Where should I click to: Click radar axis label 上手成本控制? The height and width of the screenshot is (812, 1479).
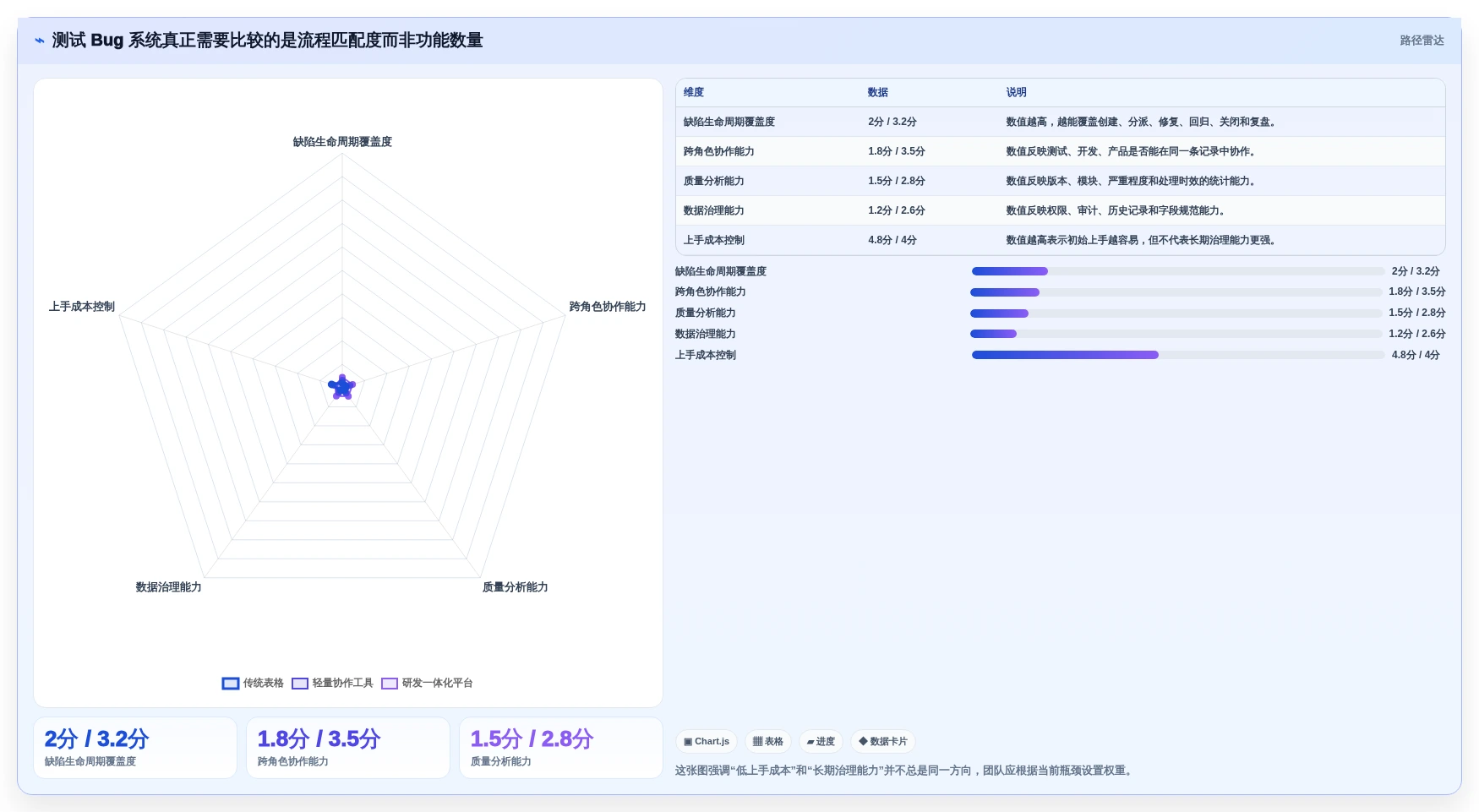click(x=82, y=307)
